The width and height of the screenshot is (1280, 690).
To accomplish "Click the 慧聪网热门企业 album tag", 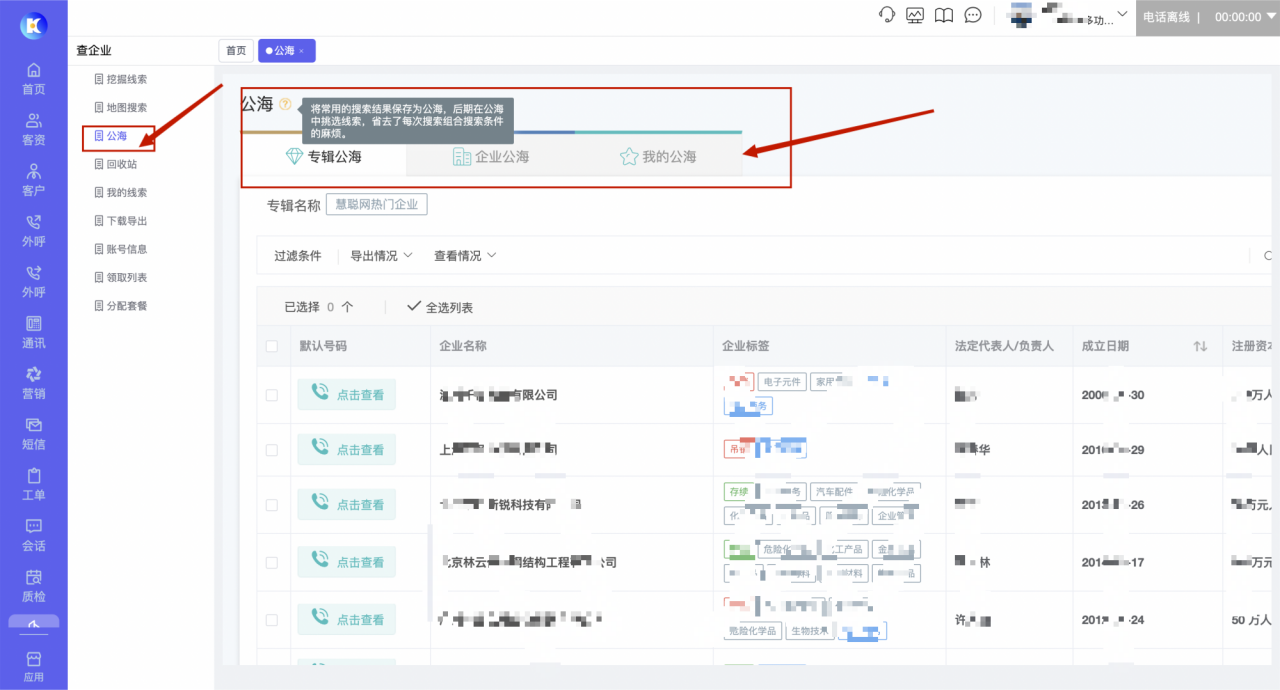I will 377,204.
